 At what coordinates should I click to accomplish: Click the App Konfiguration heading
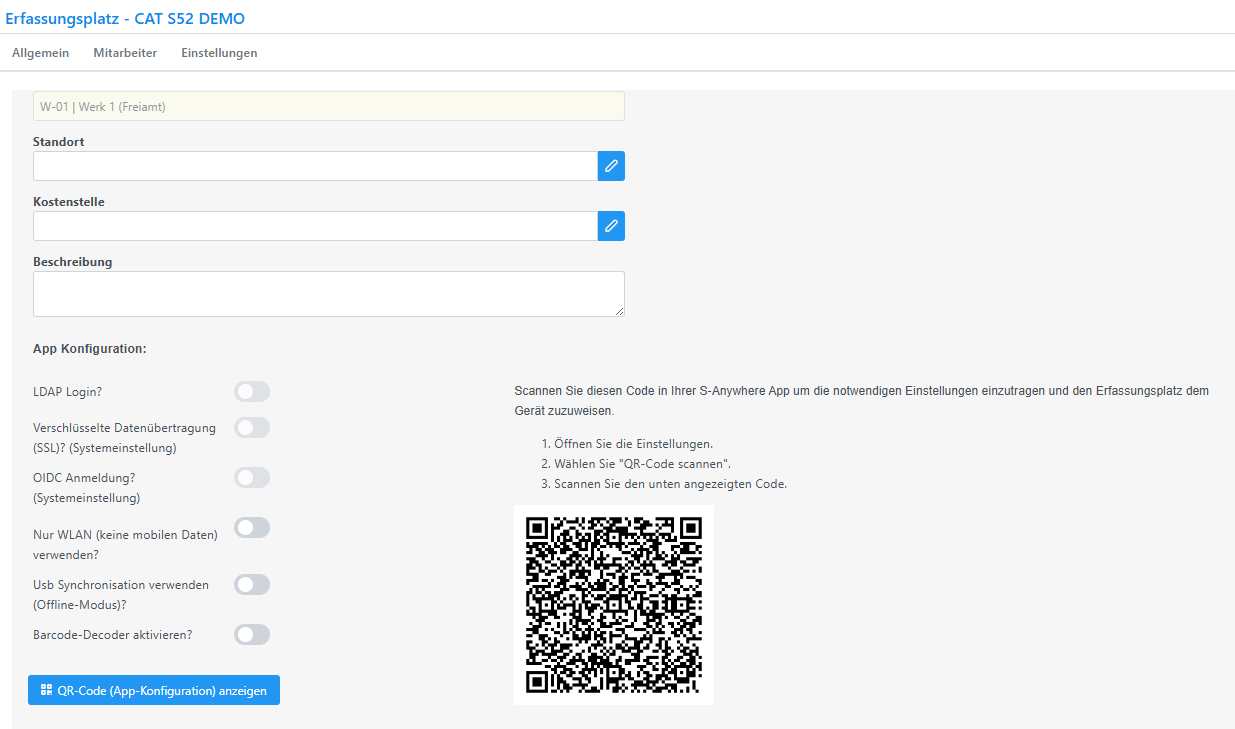pyautogui.click(x=90, y=349)
